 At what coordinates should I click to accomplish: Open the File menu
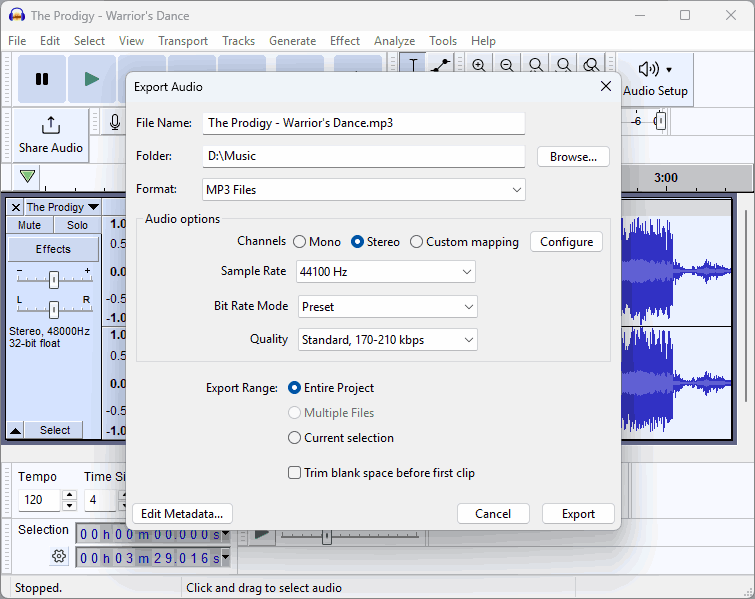[17, 41]
